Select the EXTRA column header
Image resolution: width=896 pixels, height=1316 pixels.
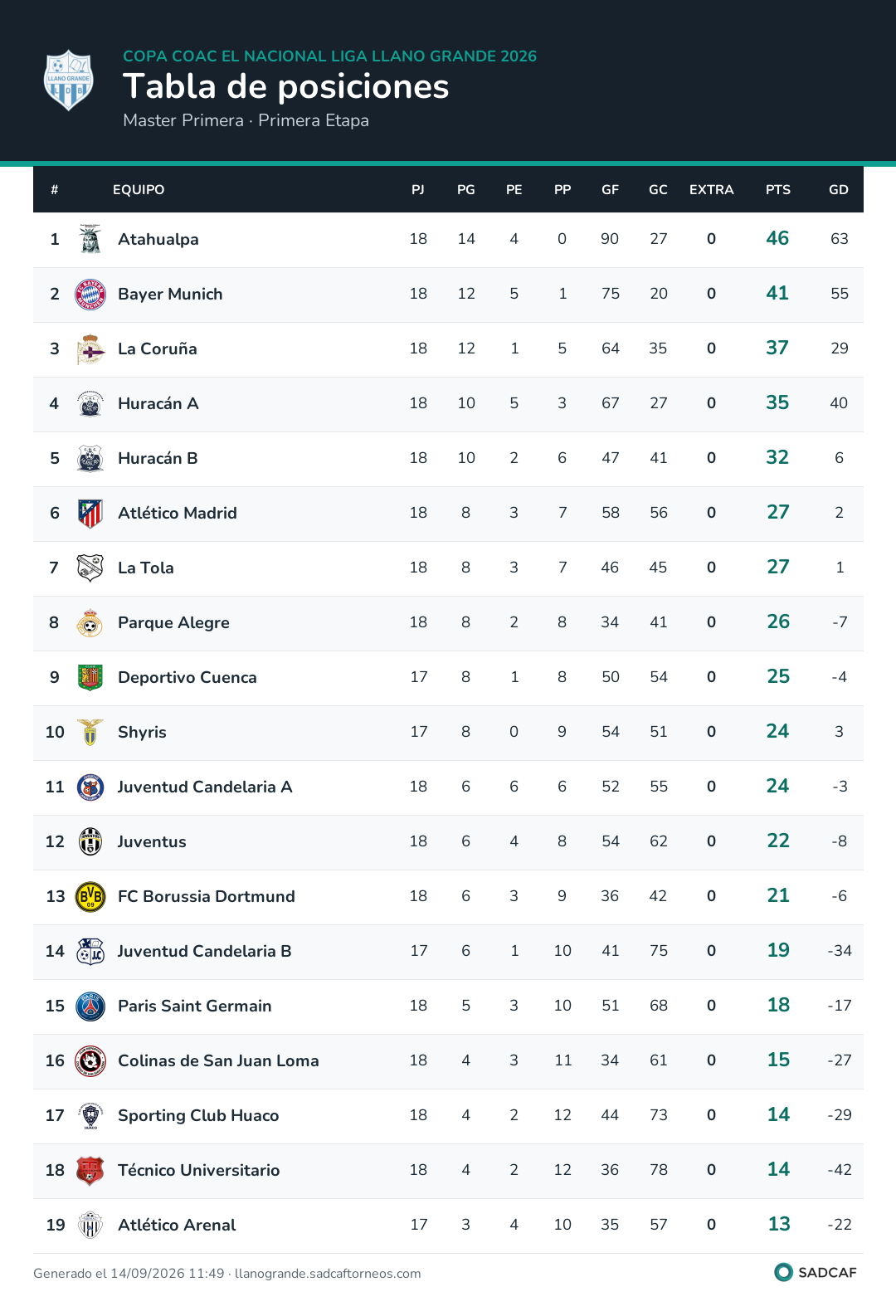pyautogui.click(x=712, y=190)
